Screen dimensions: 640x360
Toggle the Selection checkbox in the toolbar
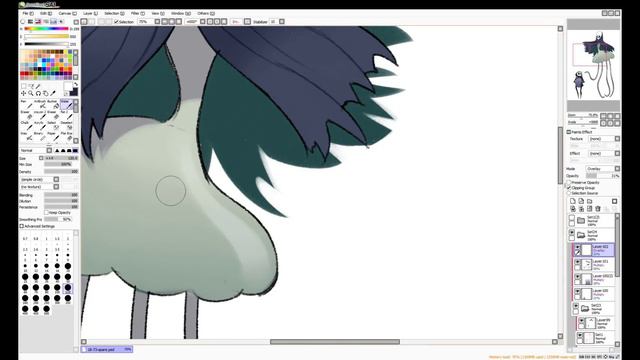pos(116,22)
